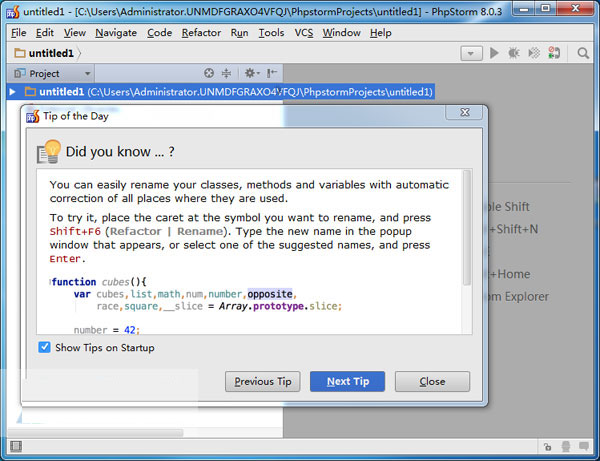This screenshot has width=600, height=461.
Task: Click the 'Enter' key text in tip
Action: (x=65, y=259)
